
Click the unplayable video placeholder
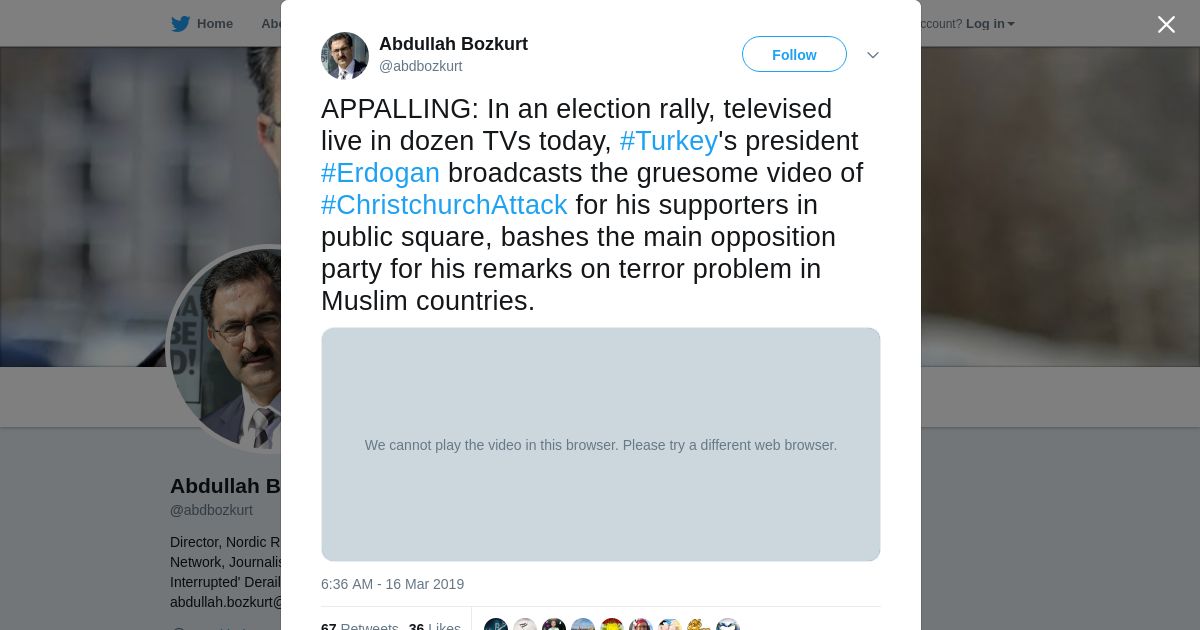coord(601,445)
